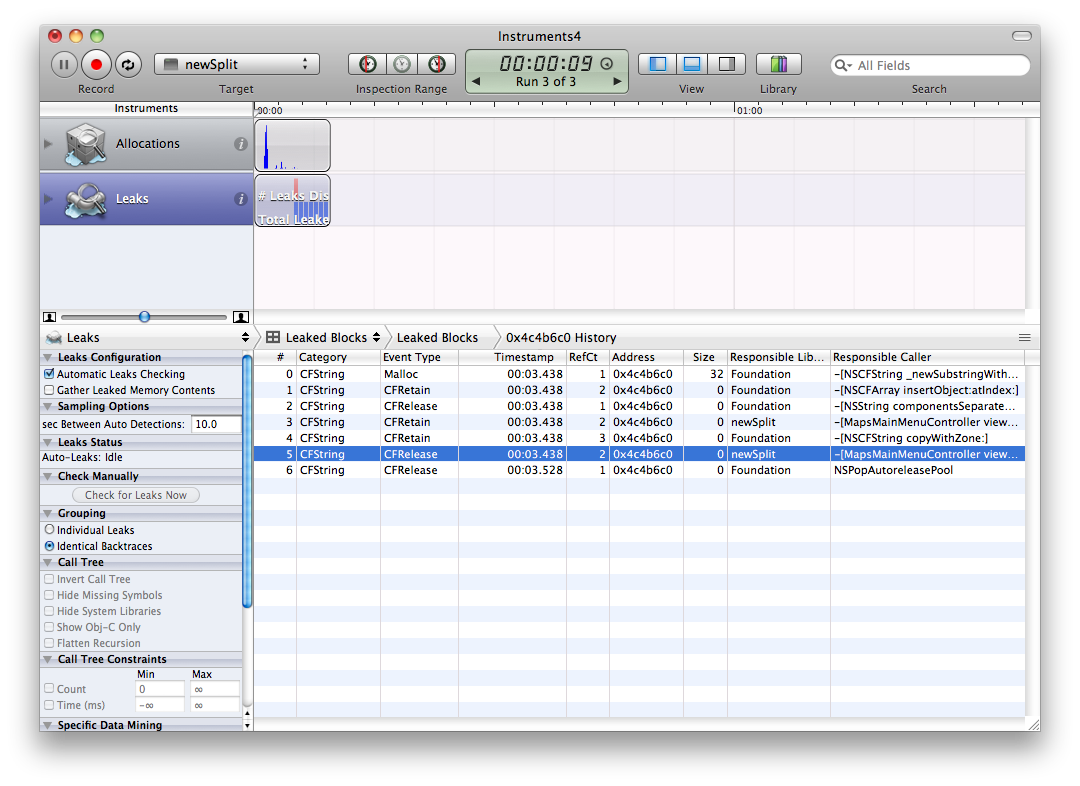
Task: Enable Hide System Libraries
Action: click(x=49, y=611)
